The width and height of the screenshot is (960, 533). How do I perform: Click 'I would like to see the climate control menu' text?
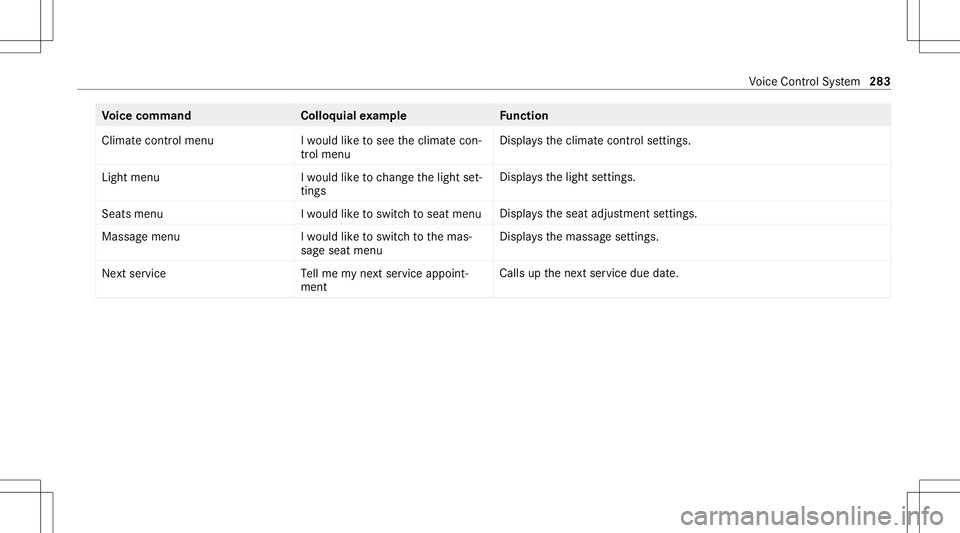[391, 147]
